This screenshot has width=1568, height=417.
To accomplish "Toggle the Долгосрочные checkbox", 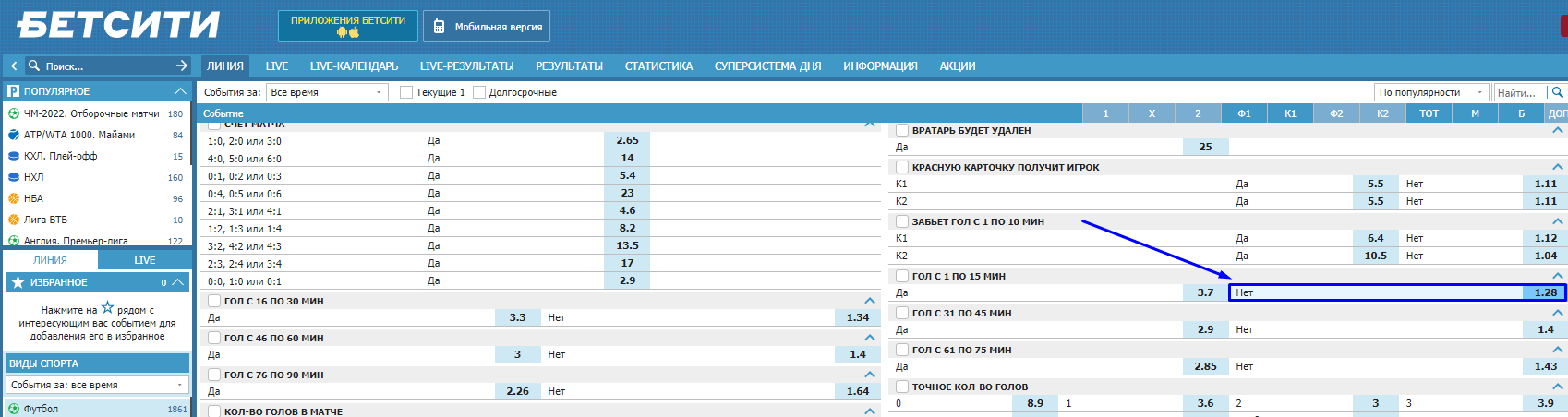I will (x=479, y=92).
